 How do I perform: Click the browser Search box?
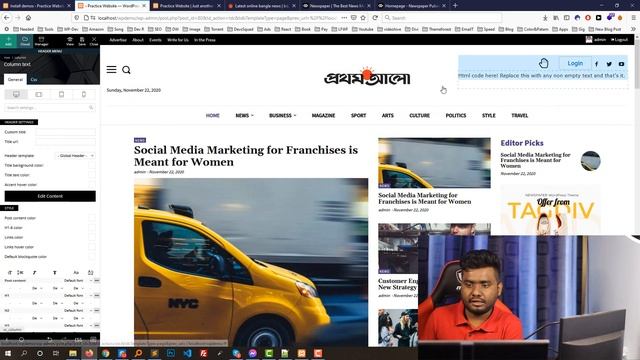[x=442, y=18]
